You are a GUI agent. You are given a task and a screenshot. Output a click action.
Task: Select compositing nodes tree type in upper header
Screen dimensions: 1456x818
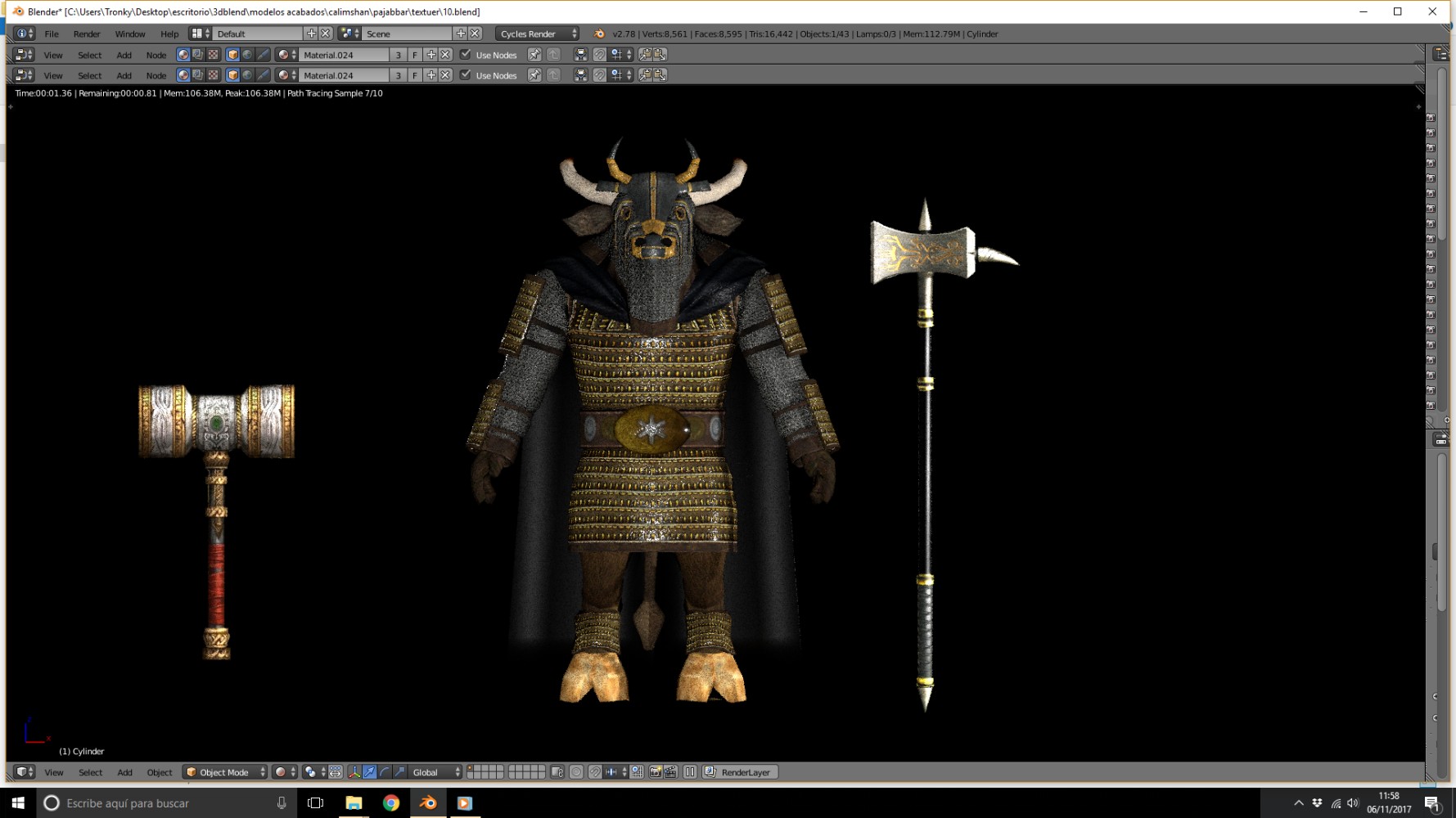tap(198, 55)
